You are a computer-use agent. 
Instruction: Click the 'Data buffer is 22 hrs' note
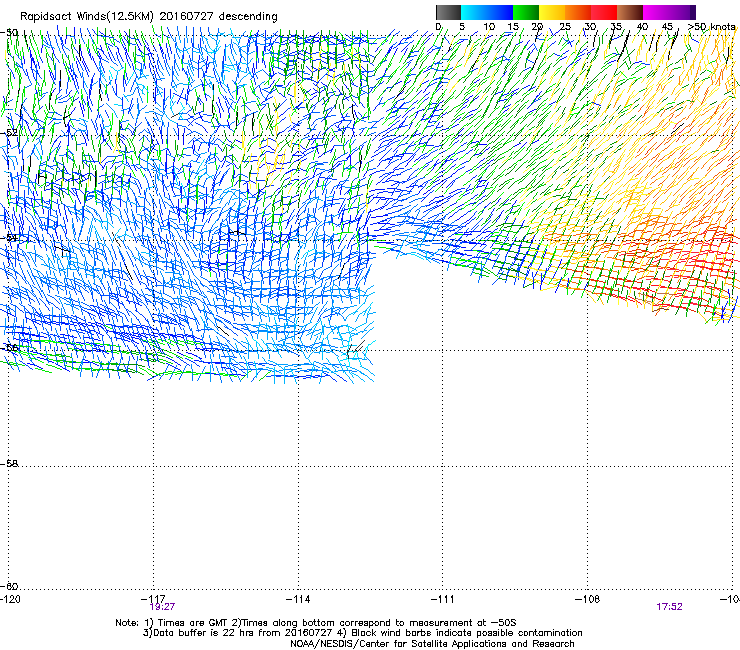[x=363, y=633]
